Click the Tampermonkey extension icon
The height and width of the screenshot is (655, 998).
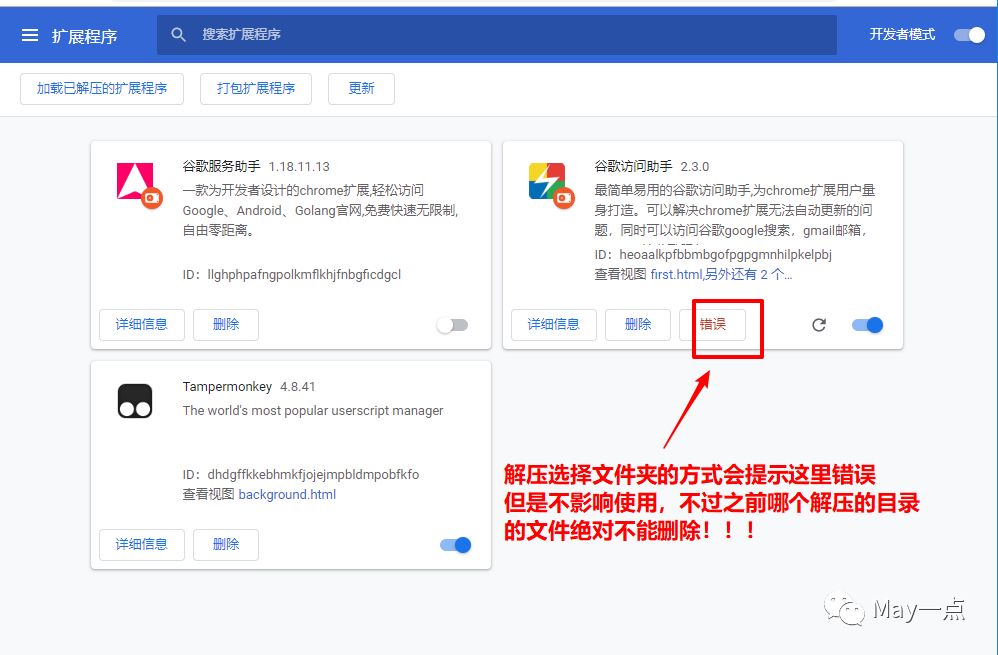click(135, 401)
